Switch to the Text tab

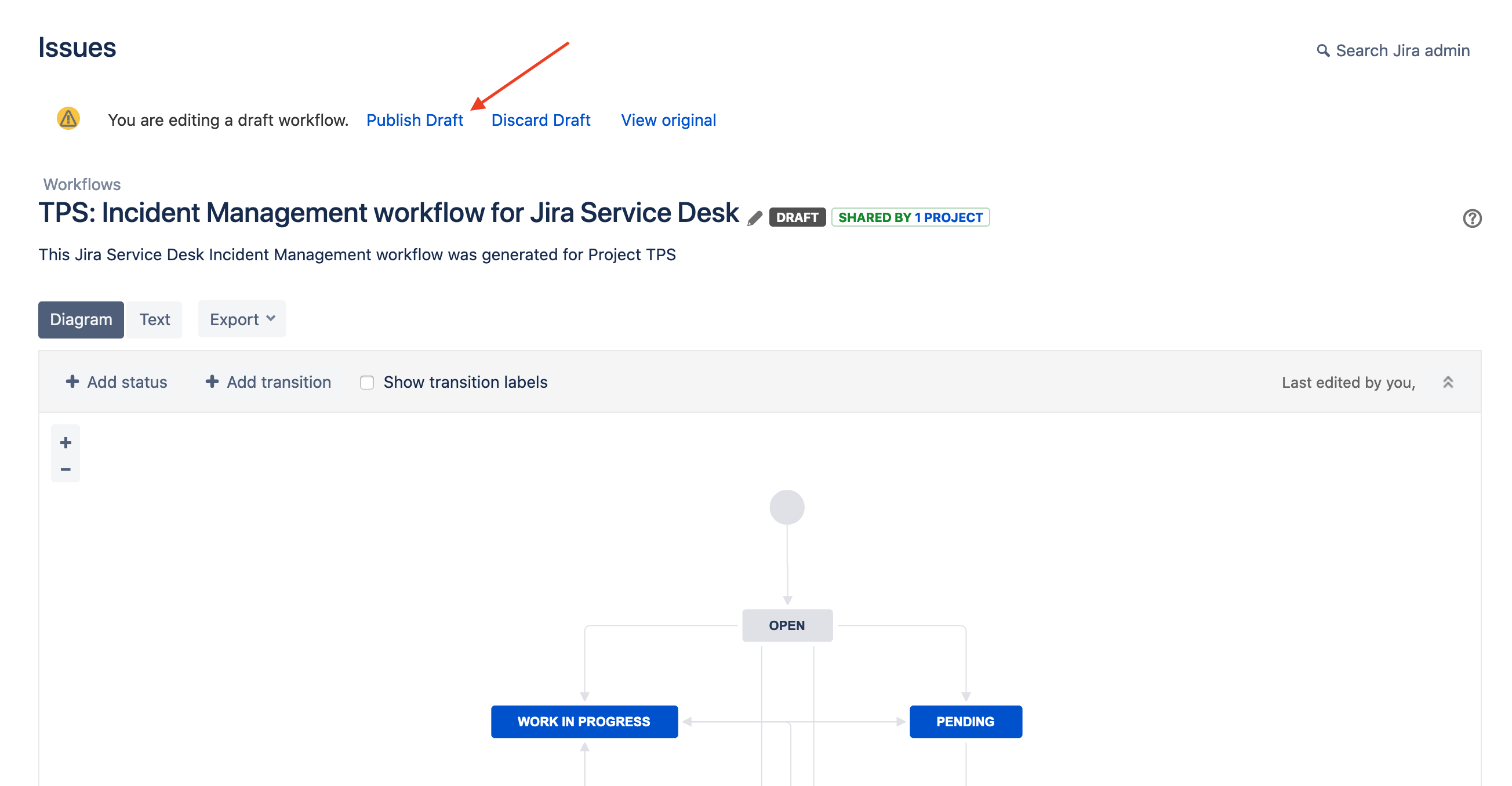pyautogui.click(x=154, y=319)
